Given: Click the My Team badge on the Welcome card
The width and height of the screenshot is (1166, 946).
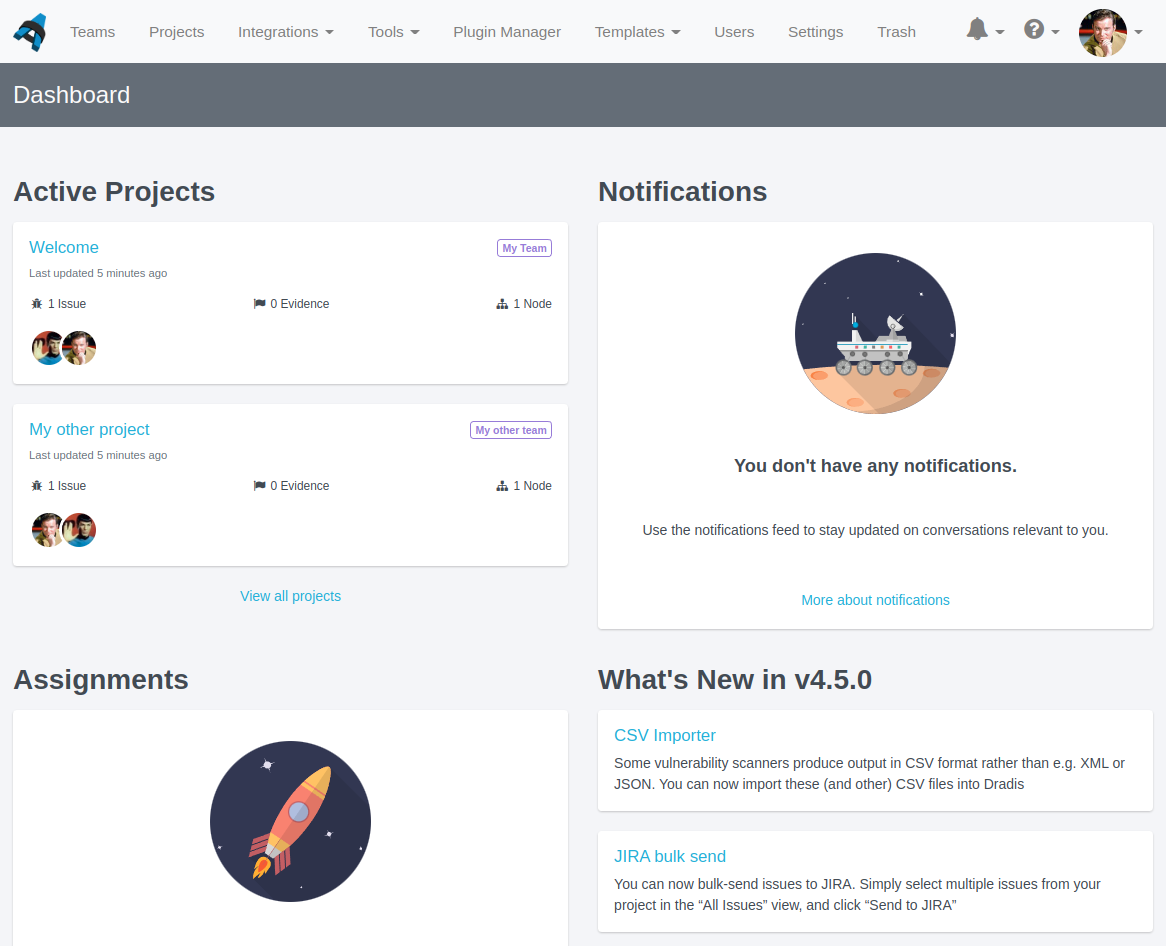Looking at the screenshot, I should pyautogui.click(x=524, y=247).
